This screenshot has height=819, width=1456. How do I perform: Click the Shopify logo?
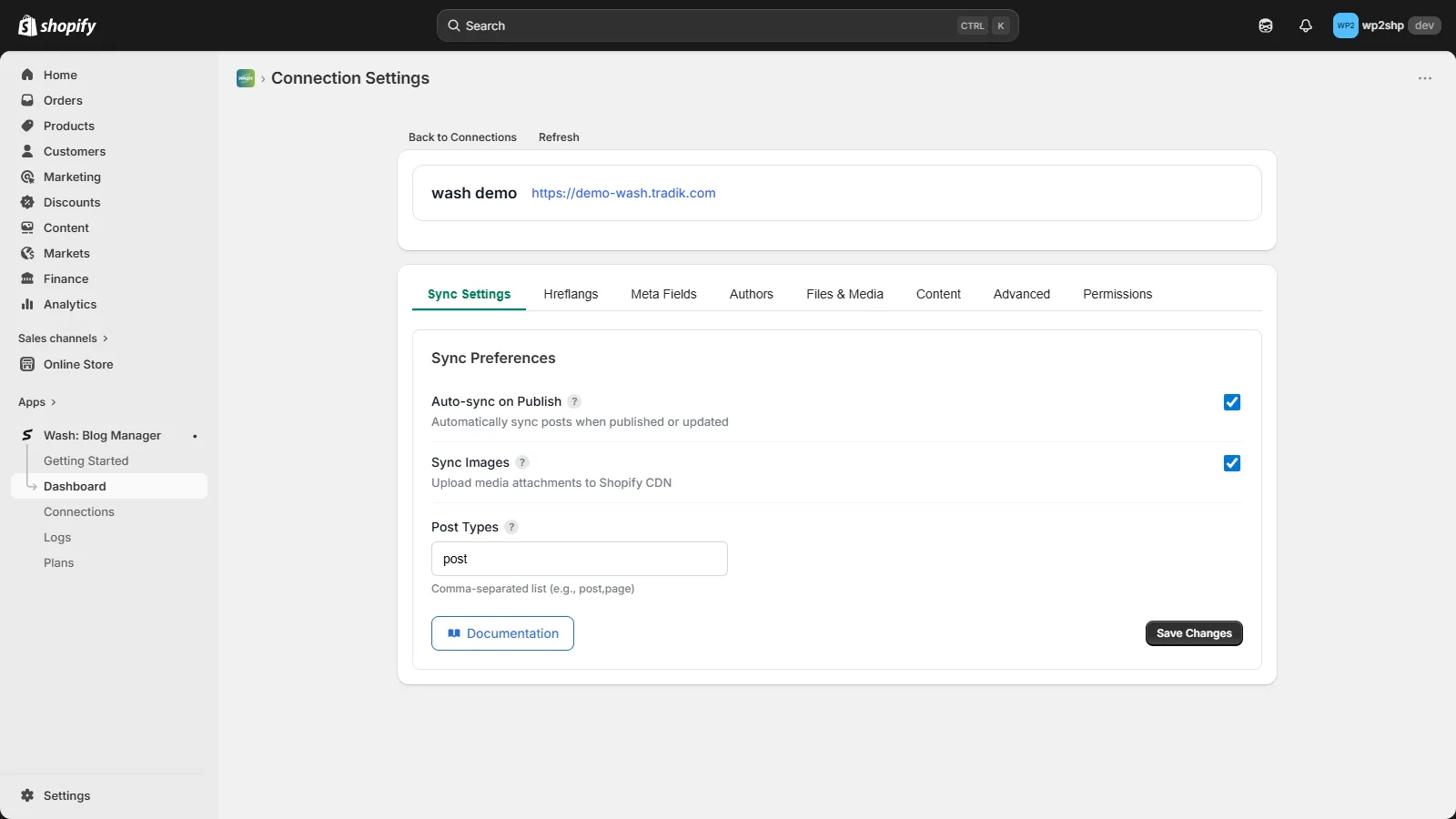pyautogui.click(x=57, y=25)
